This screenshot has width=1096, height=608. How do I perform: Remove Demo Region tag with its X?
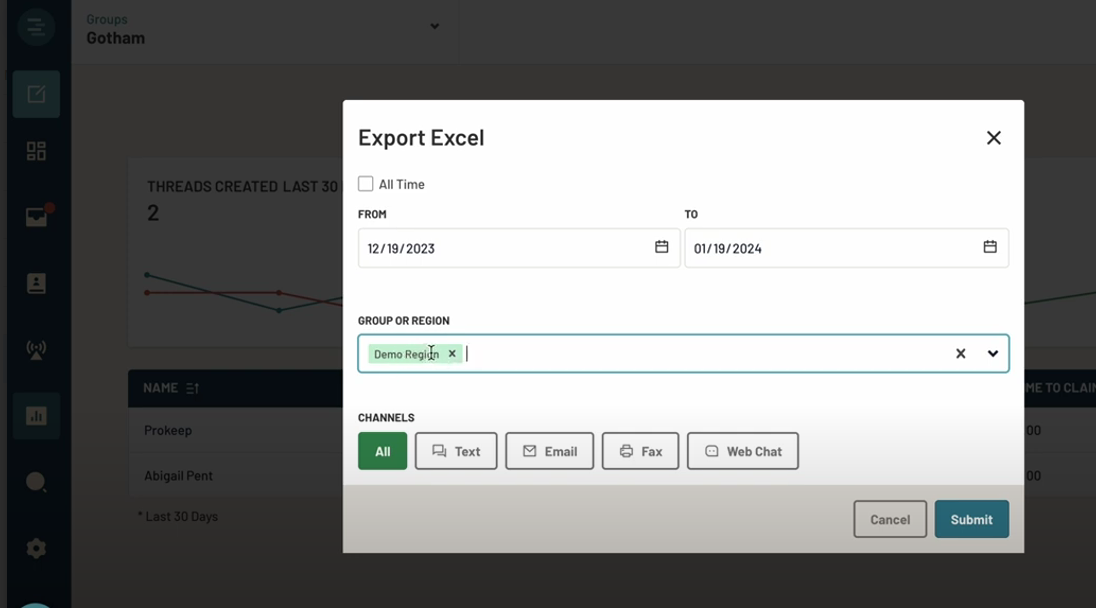tap(452, 353)
